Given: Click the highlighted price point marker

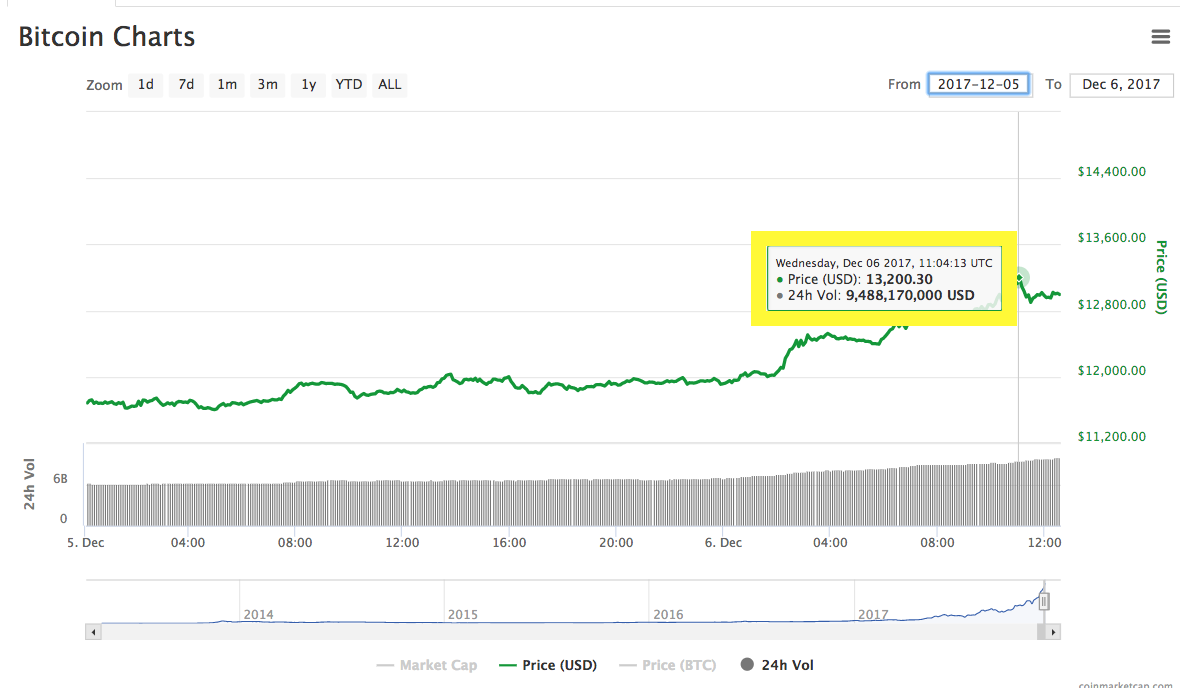Looking at the screenshot, I should [1020, 279].
